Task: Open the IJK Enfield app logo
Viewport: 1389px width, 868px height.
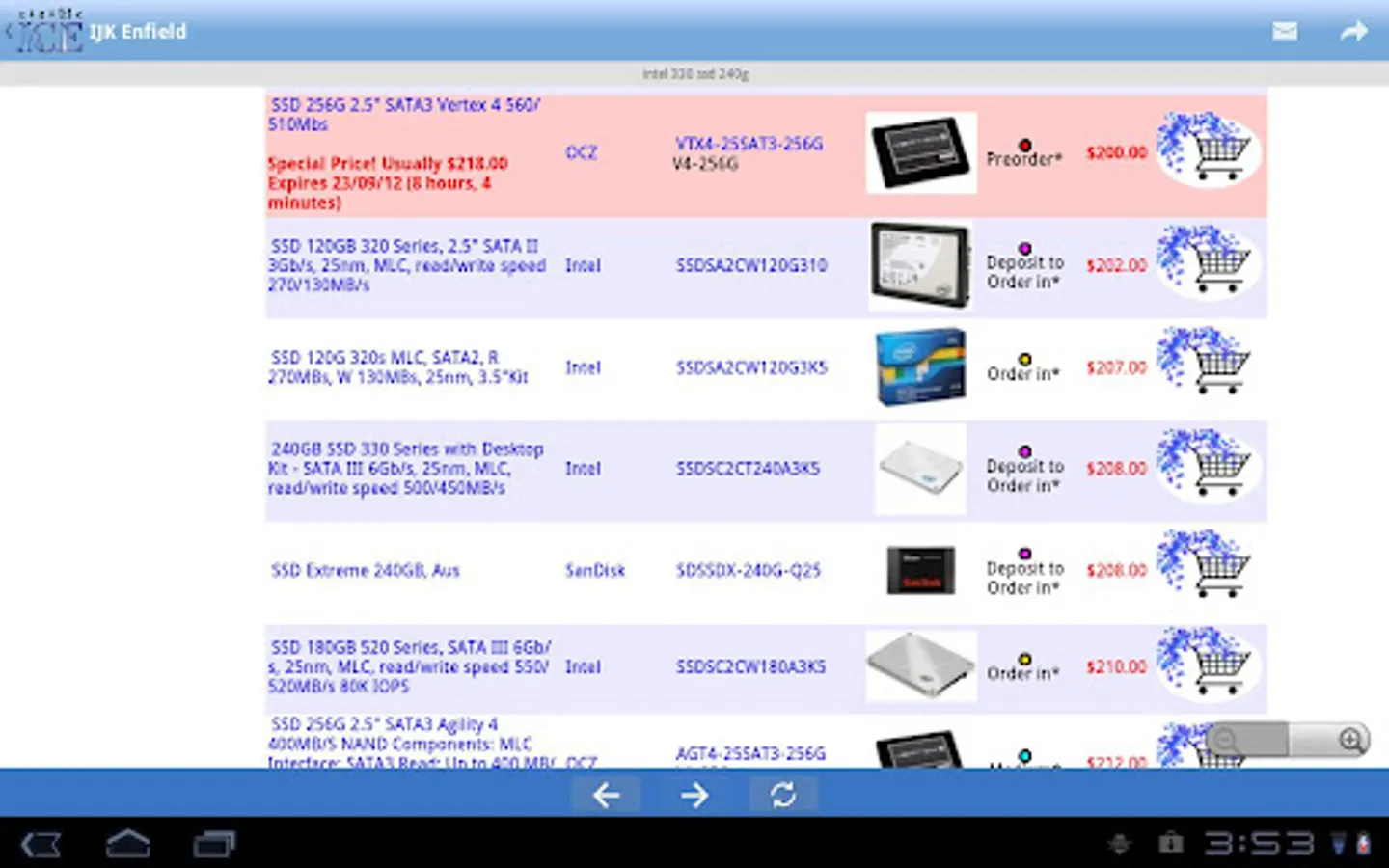Action: pos(48,31)
